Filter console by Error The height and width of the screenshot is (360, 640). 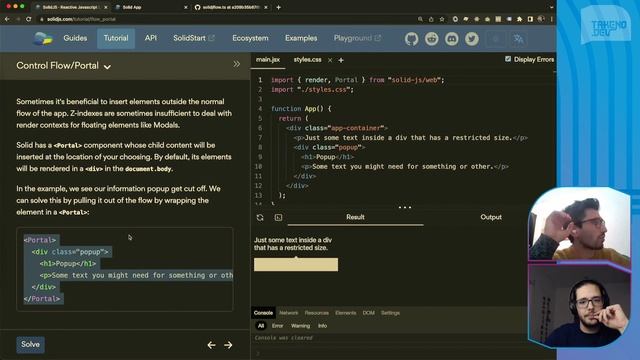pyautogui.click(x=277, y=326)
